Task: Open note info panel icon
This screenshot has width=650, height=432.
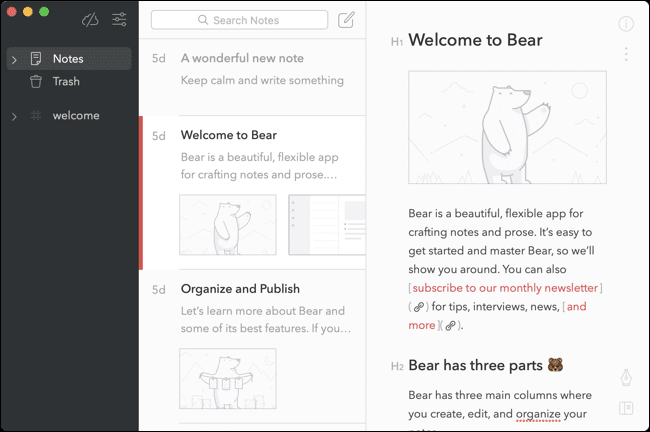Action: point(626,24)
